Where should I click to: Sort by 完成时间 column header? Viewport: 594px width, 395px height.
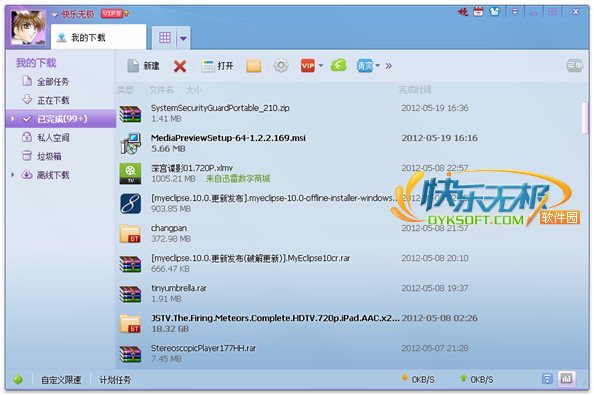click(x=415, y=90)
